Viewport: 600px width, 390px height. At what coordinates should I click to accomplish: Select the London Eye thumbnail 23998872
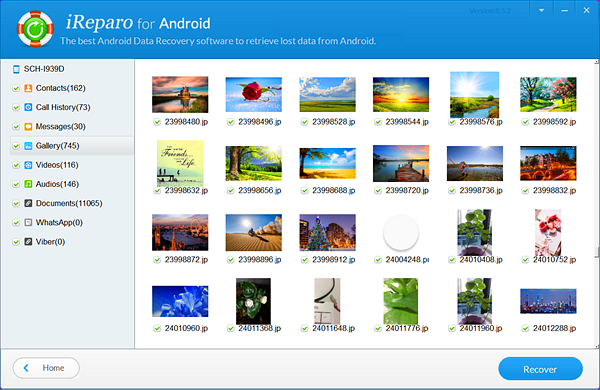point(180,232)
